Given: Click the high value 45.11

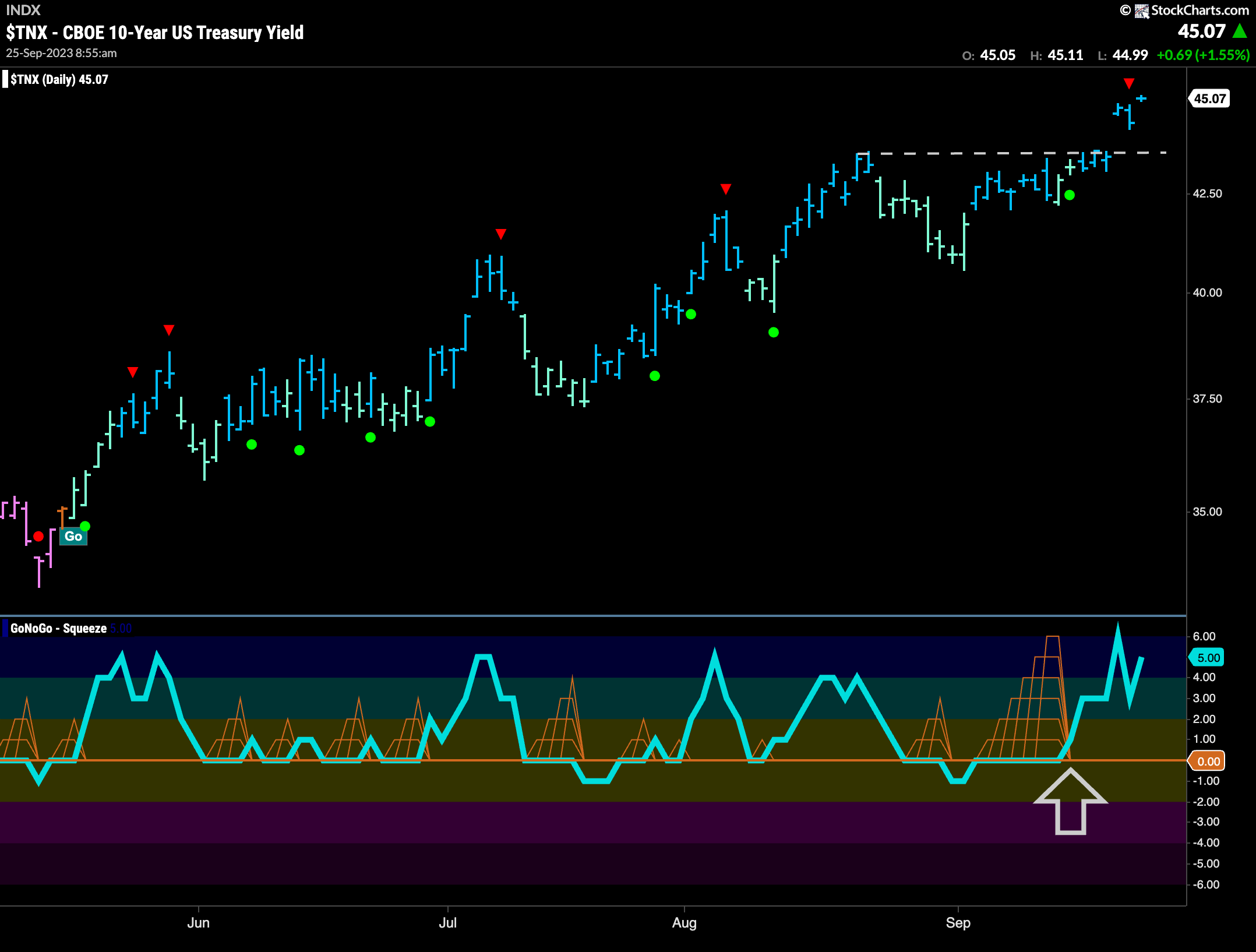Looking at the screenshot, I should [x=1066, y=55].
